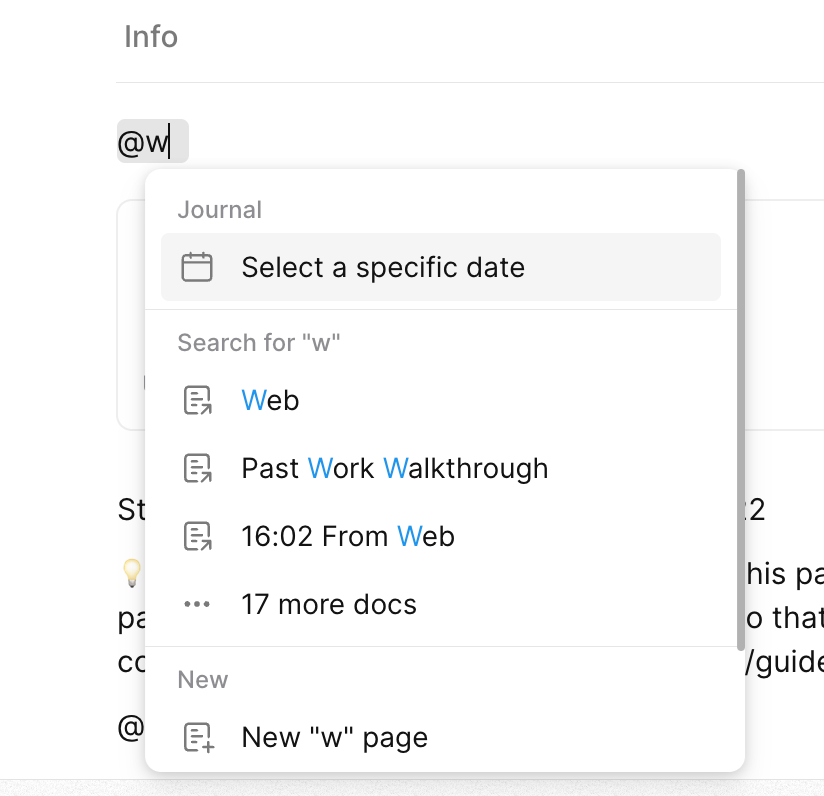The width and height of the screenshot is (824, 796).
Task: Click the calendar icon in the Journal section
Action: (197, 267)
